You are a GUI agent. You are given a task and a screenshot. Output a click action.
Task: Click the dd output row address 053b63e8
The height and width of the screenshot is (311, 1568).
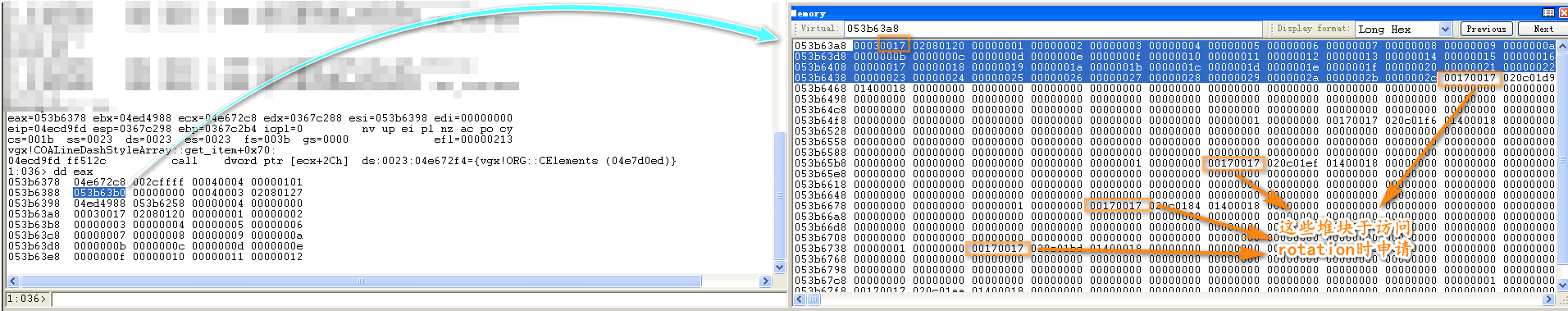point(34,257)
